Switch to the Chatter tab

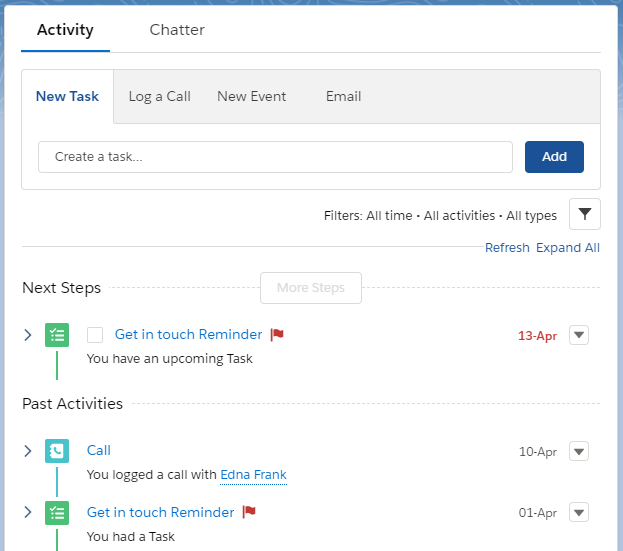point(177,30)
